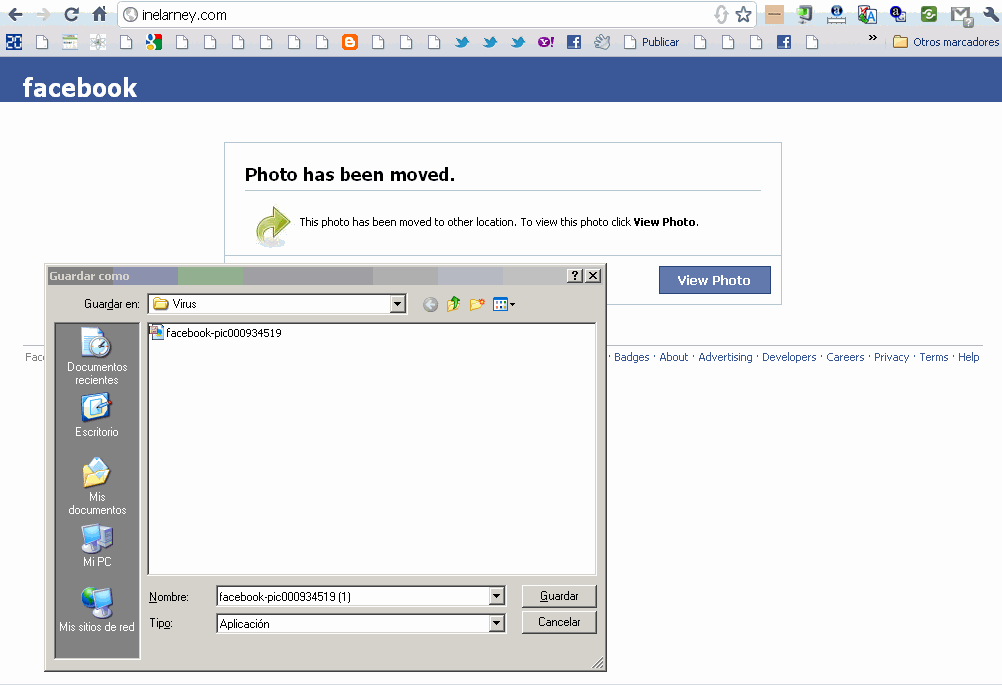Create a new folder in save dialog
Image resolution: width=1002 pixels, height=685 pixels.
[477, 304]
